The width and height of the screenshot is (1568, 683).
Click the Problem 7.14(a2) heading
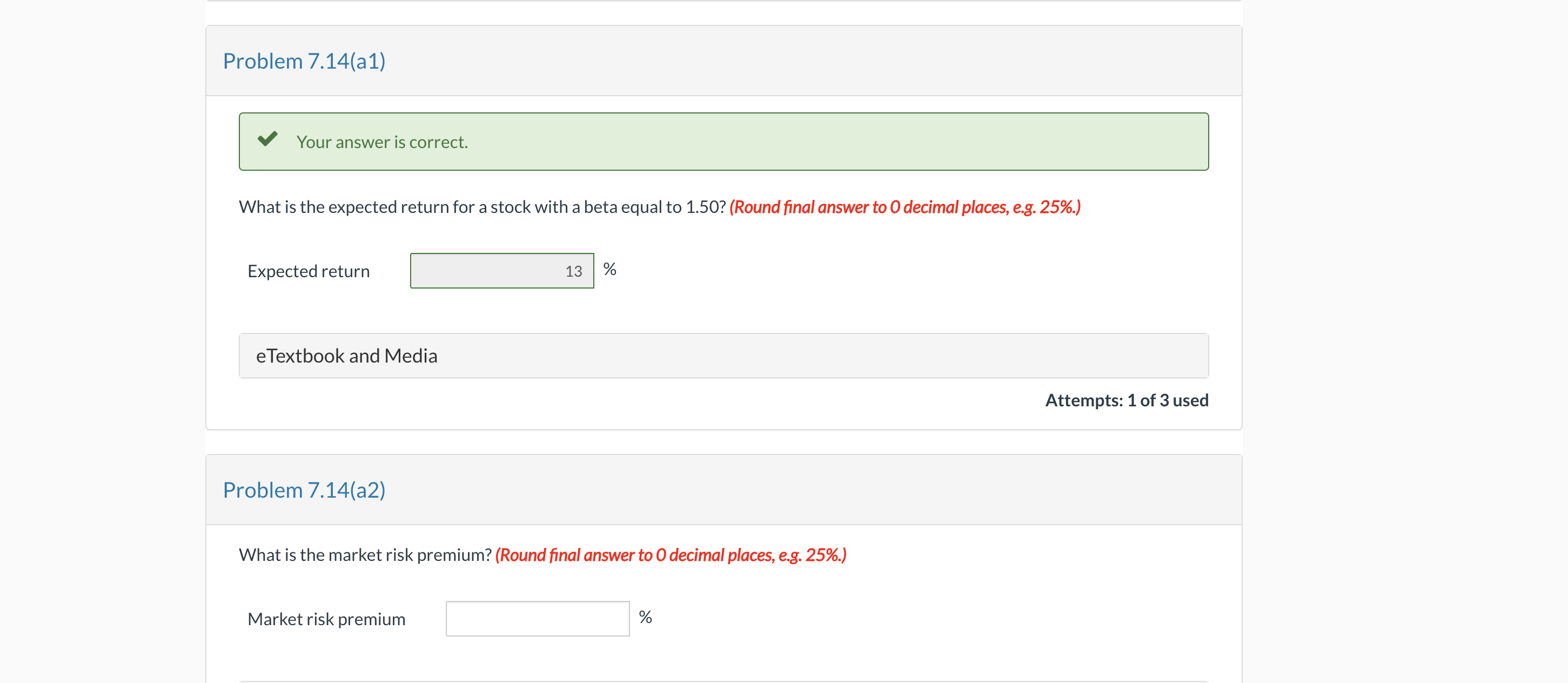tap(304, 490)
